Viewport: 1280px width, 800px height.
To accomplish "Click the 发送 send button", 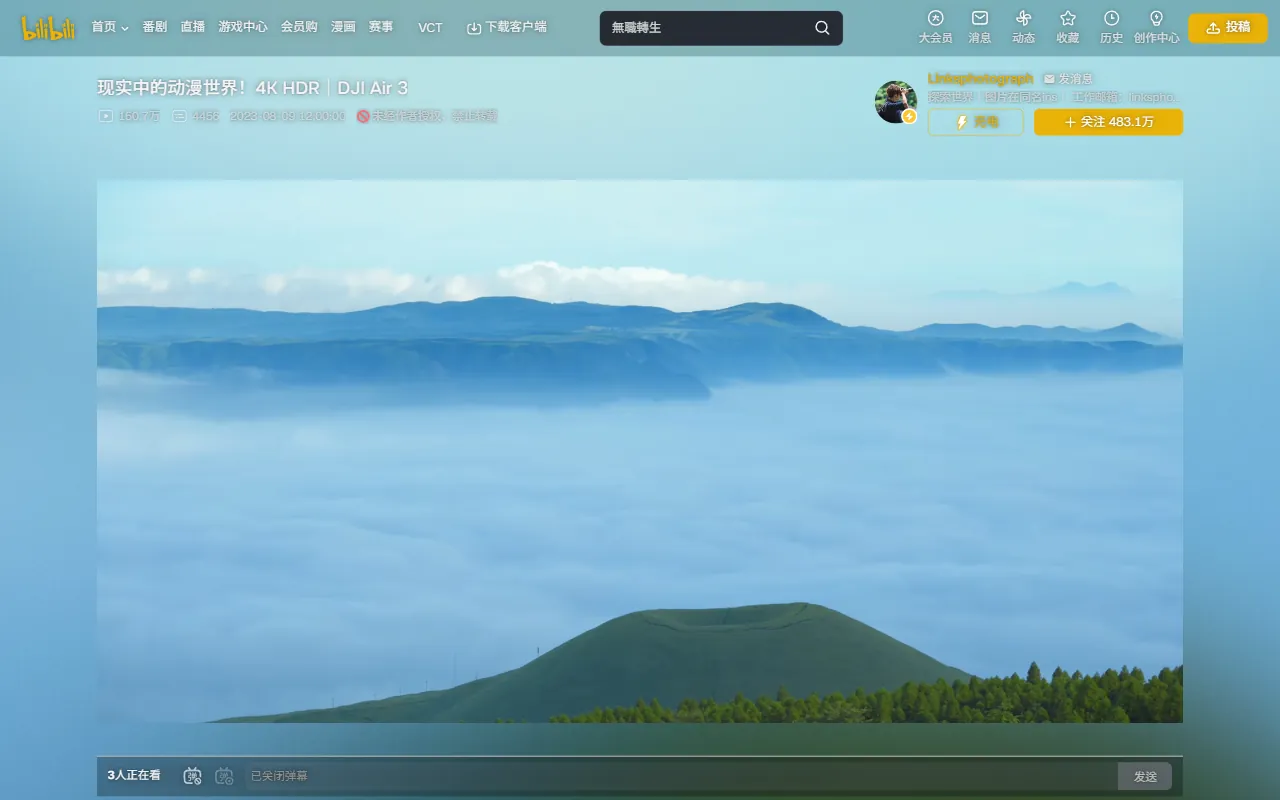I will [1145, 776].
